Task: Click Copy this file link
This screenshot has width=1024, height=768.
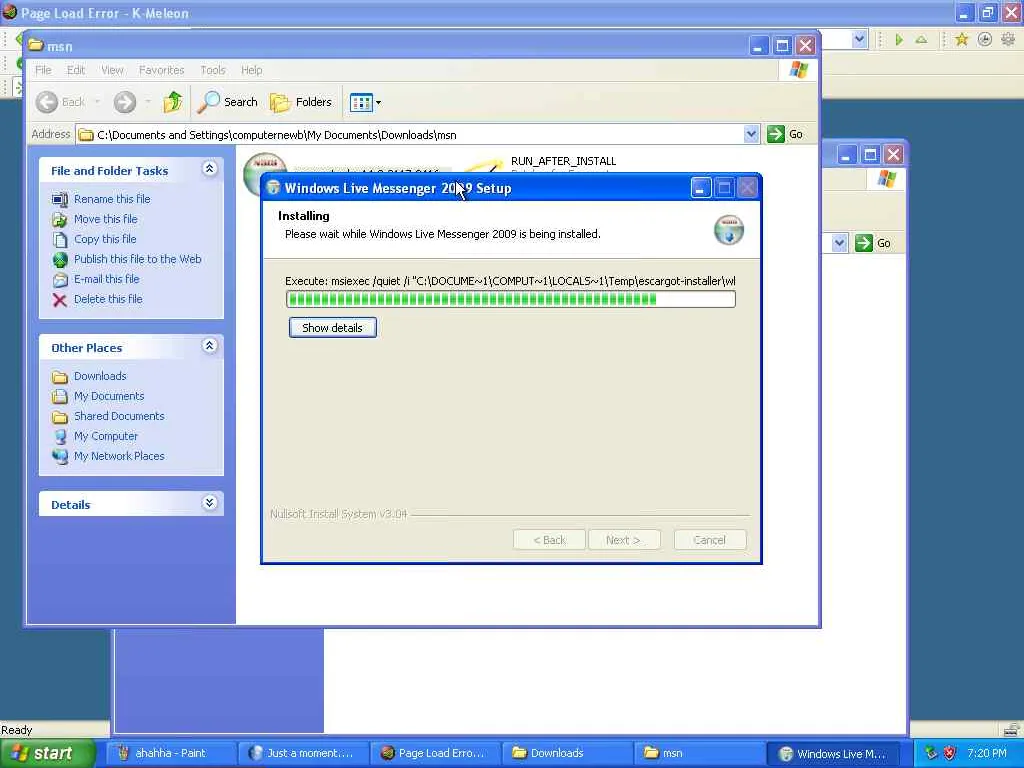Action: click(104, 239)
